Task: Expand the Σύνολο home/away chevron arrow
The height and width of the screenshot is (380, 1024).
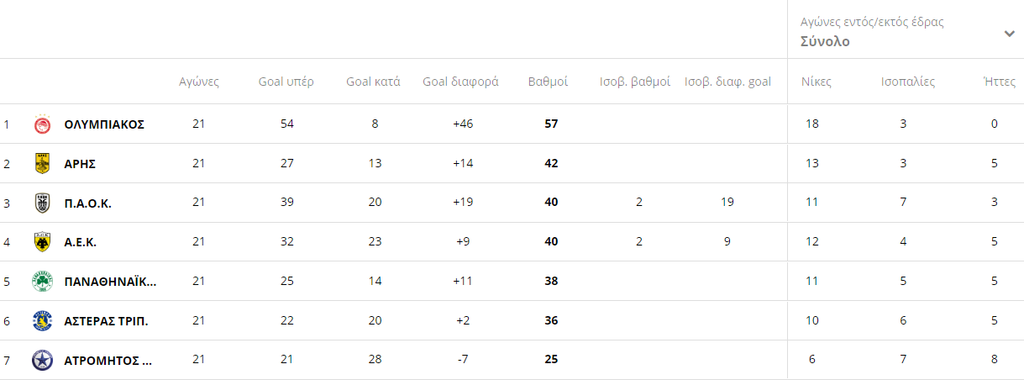Action: click(x=1009, y=35)
